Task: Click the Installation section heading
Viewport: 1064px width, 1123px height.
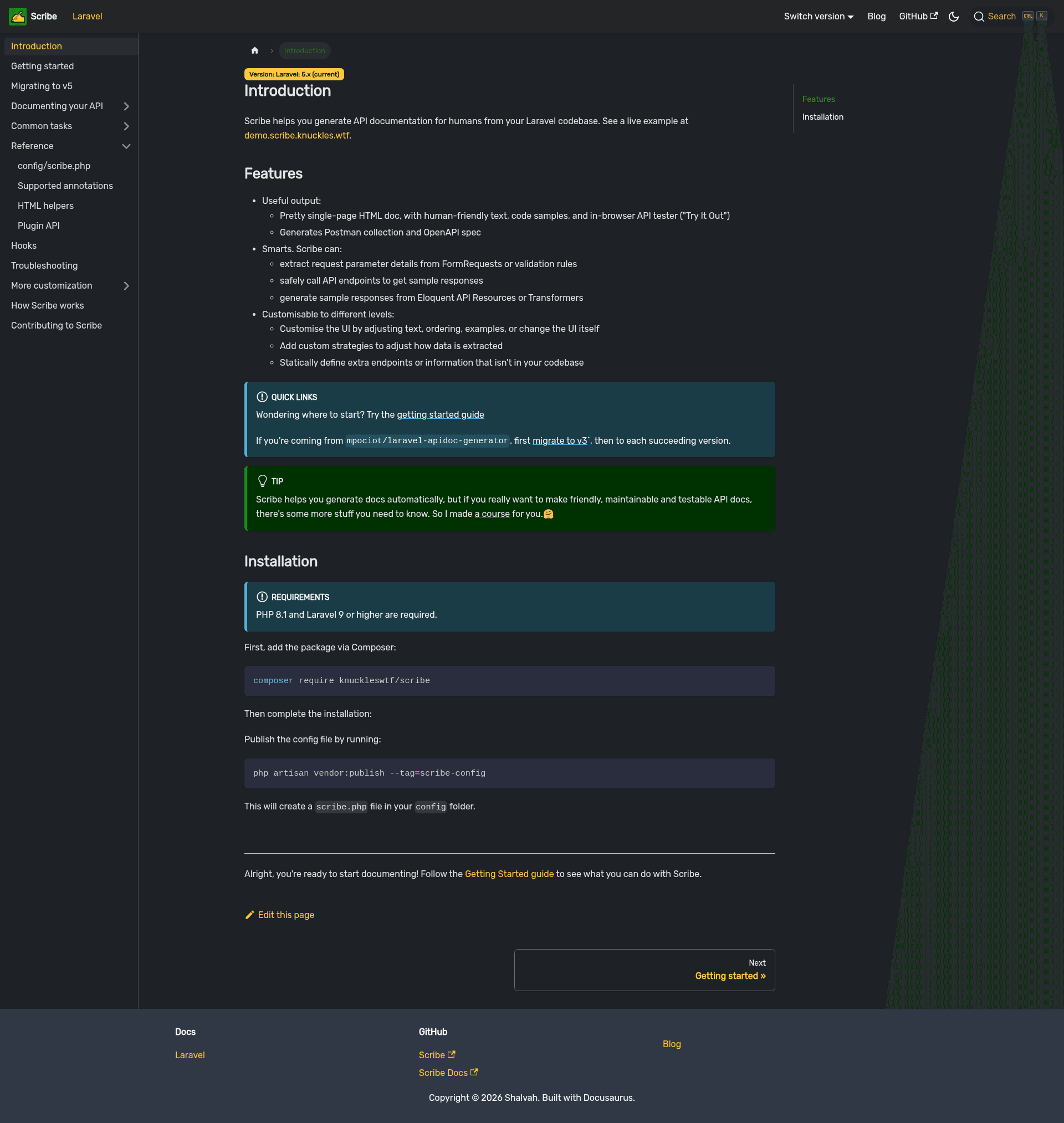Action: (x=281, y=561)
